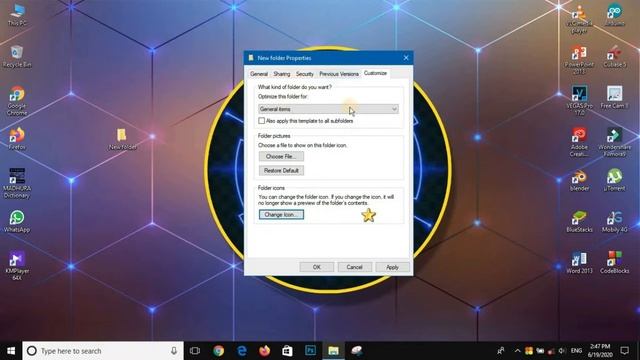Image resolution: width=640 pixels, height=360 pixels.
Task: Select the blender desktop shortcut
Action: [x=579, y=180]
